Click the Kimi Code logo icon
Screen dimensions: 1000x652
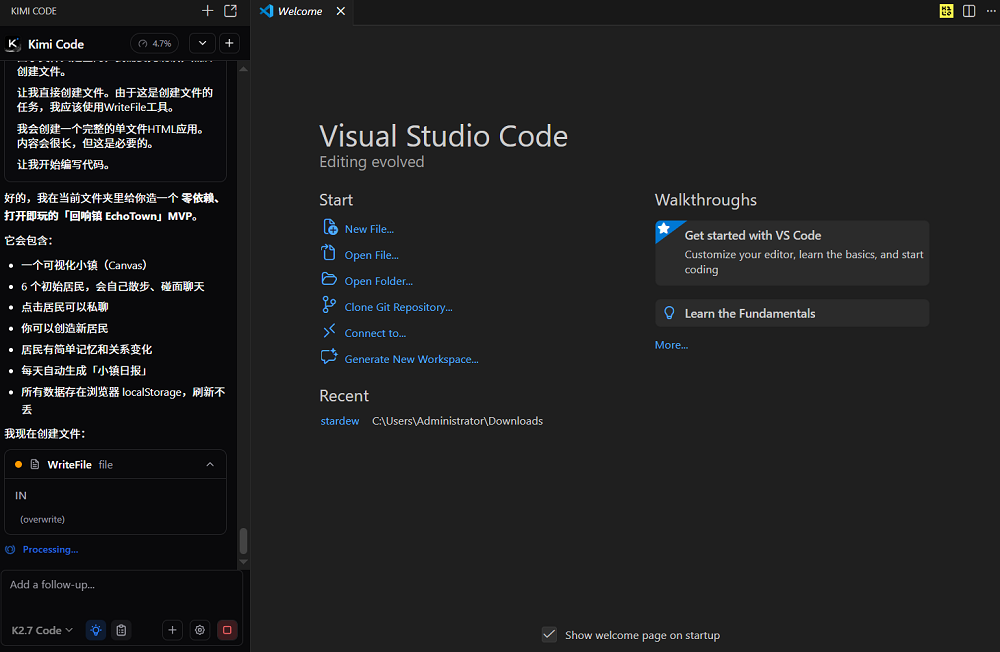[13, 44]
